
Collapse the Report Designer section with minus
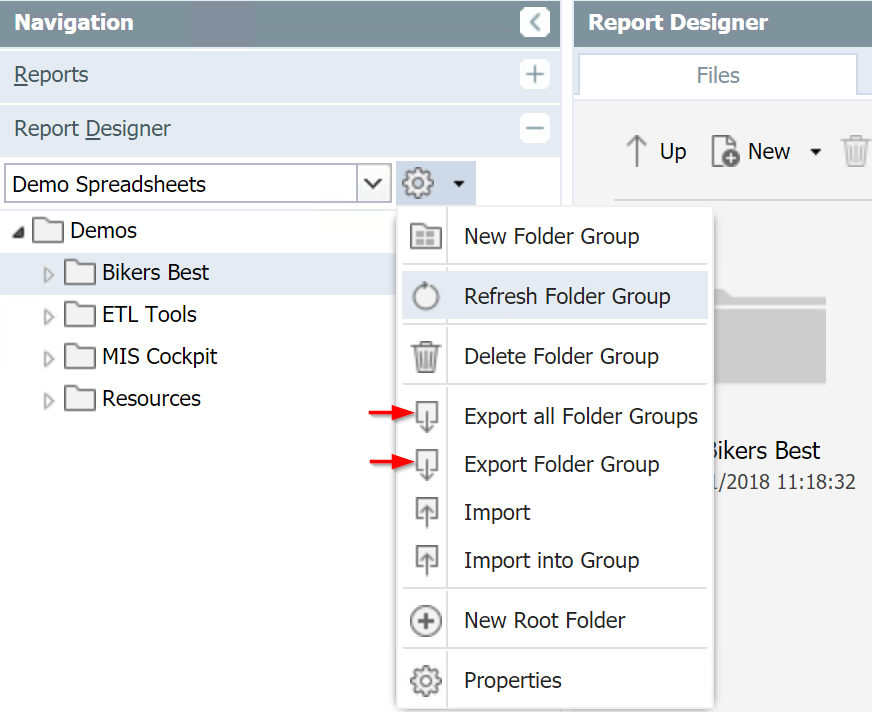535,129
